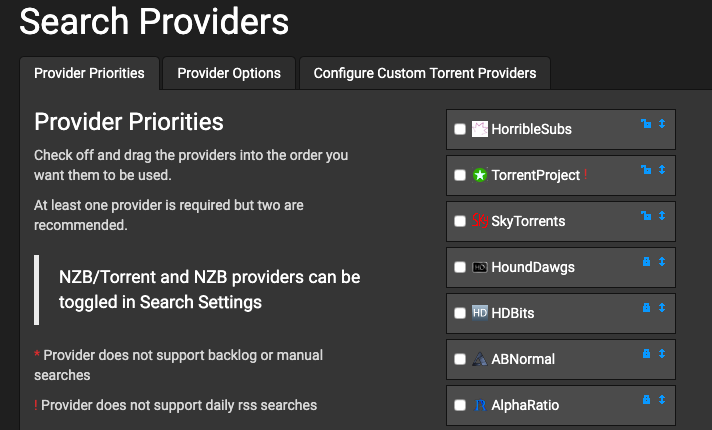
Task: Enable the HorribleSubs provider checkbox
Action: (x=460, y=129)
